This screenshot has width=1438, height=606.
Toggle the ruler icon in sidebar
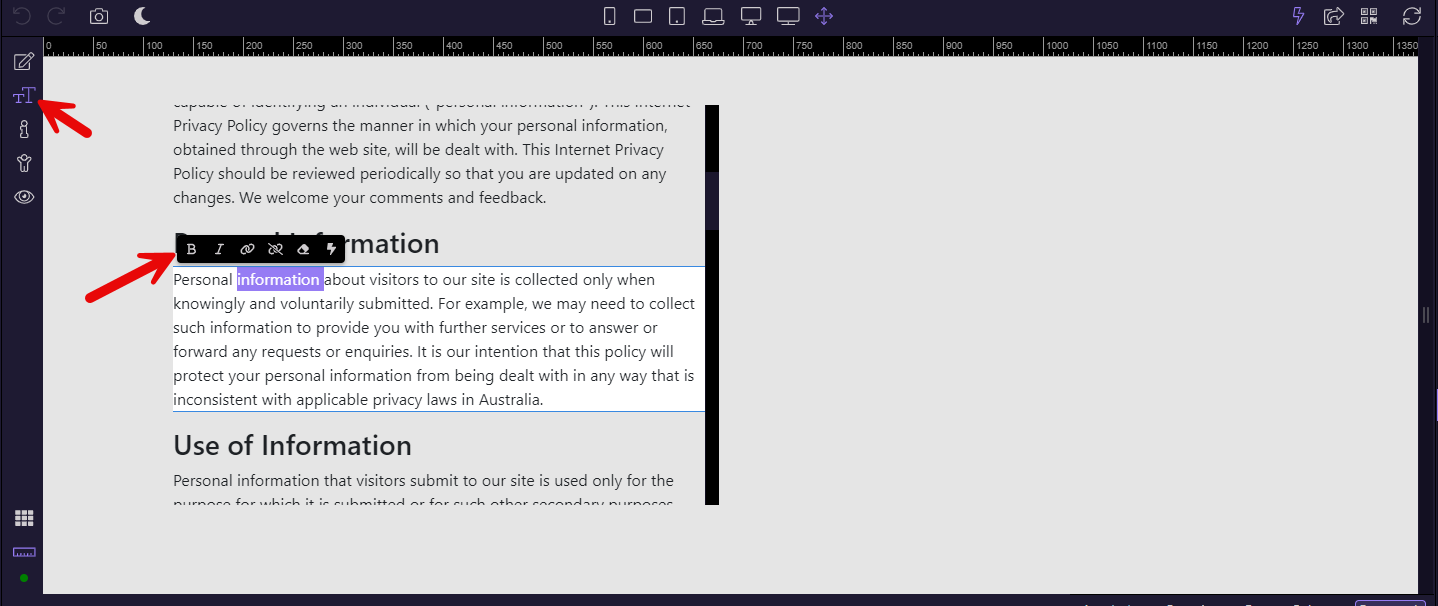24,551
